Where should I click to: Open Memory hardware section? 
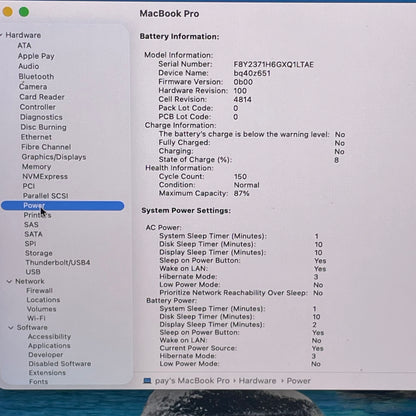point(36,167)
